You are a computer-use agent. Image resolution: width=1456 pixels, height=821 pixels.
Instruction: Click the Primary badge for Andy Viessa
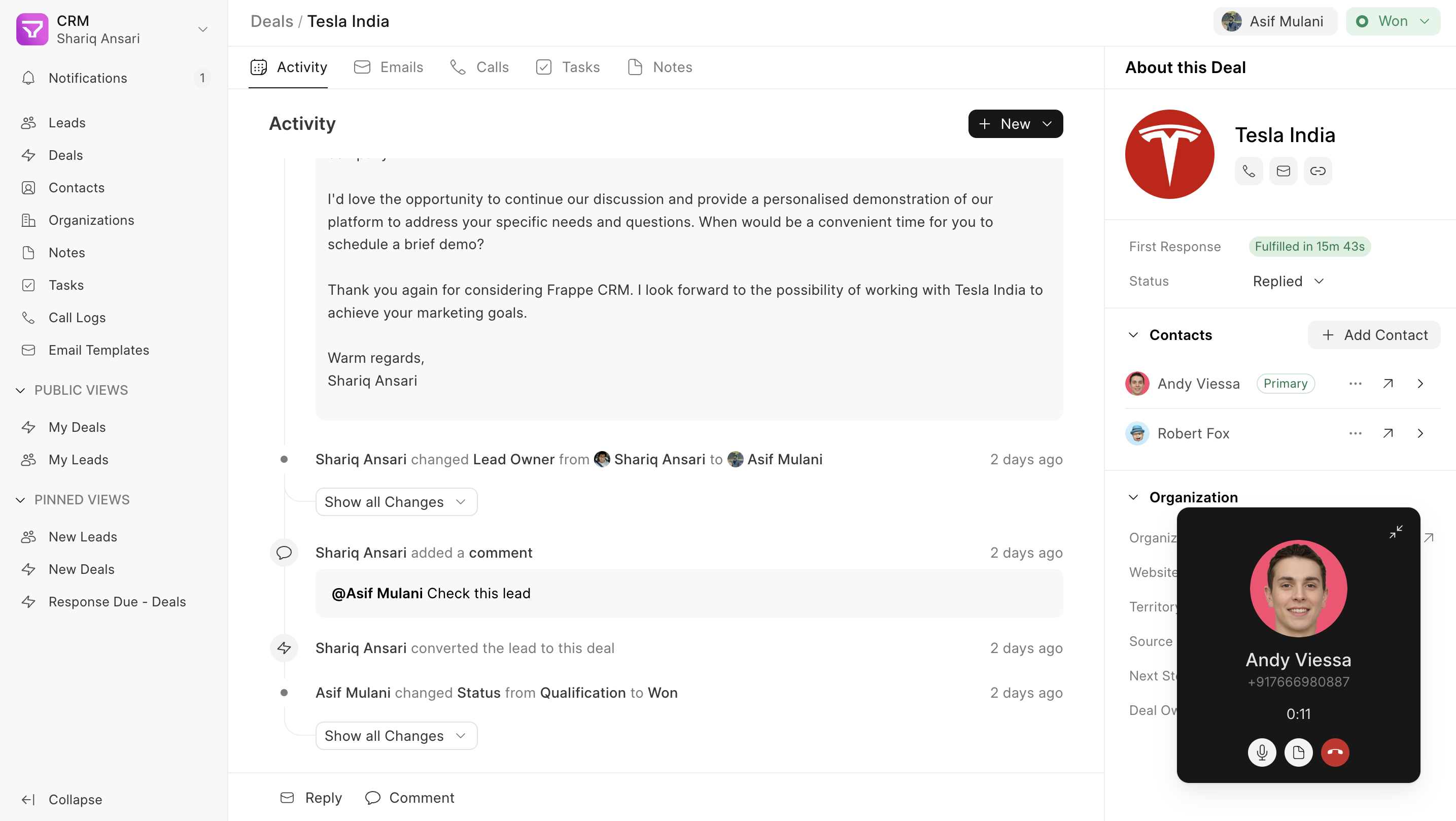(1286, 384)
